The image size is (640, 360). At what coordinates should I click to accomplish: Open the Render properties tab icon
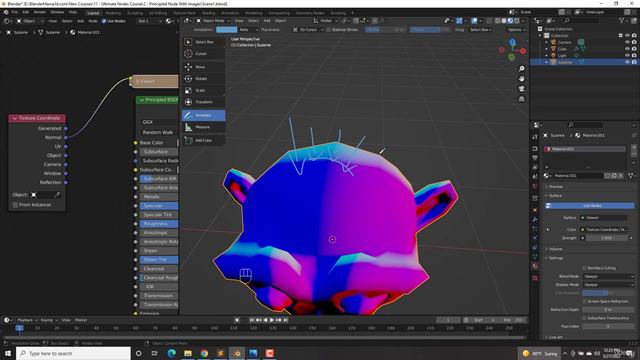pos(535,149)
